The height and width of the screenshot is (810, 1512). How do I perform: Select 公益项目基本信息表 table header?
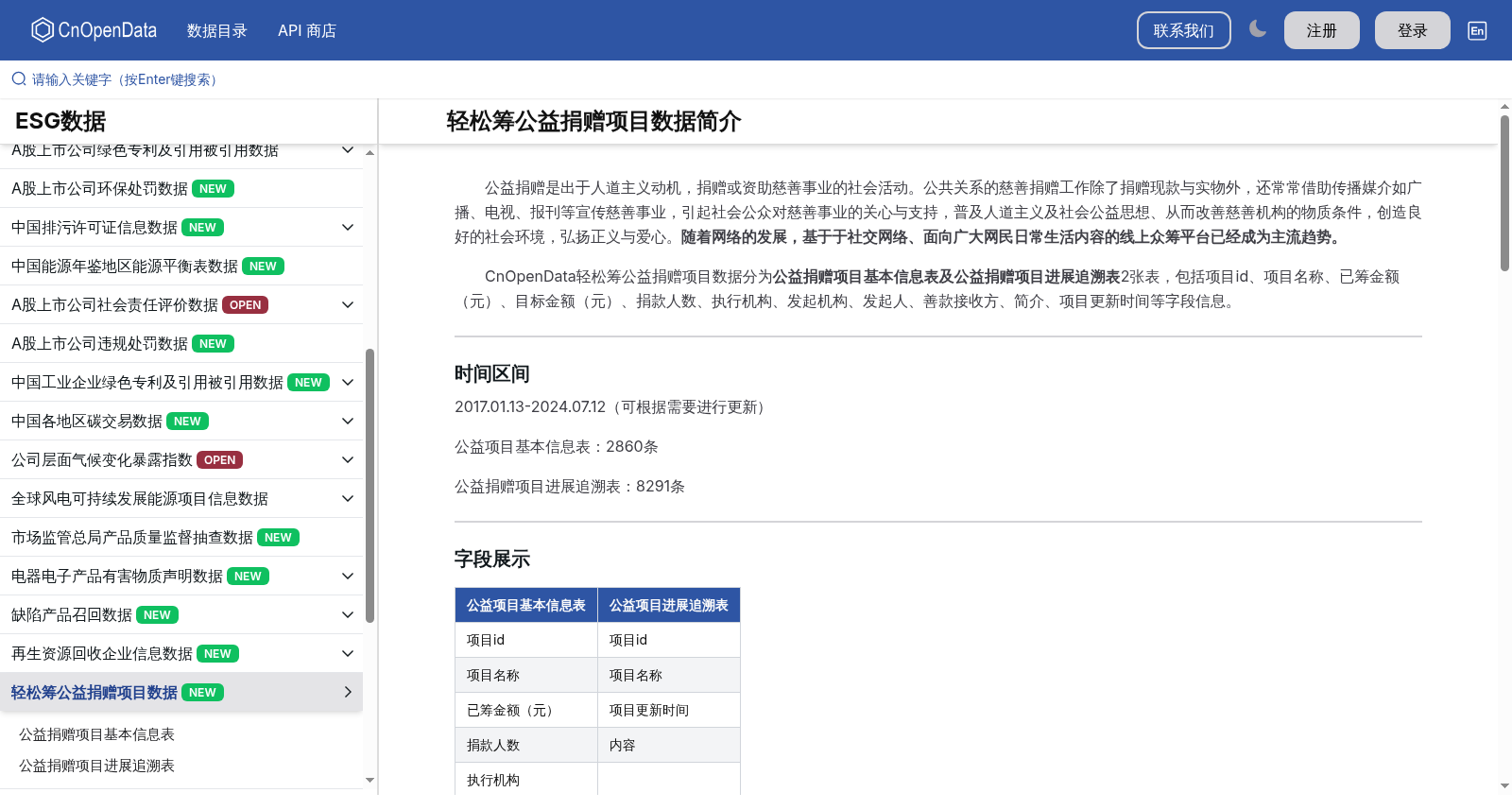[526, 605]
